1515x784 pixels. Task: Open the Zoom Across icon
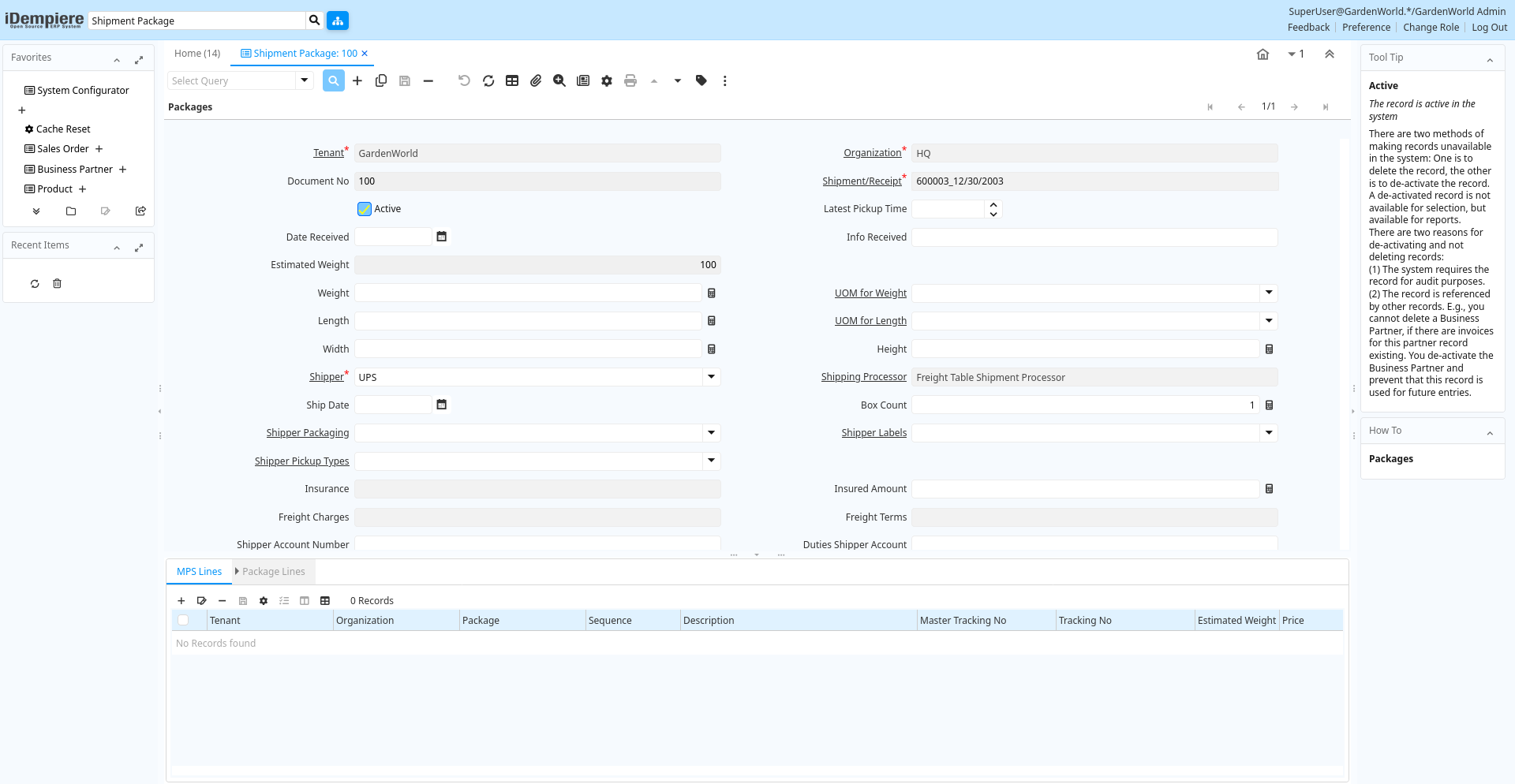559,81
